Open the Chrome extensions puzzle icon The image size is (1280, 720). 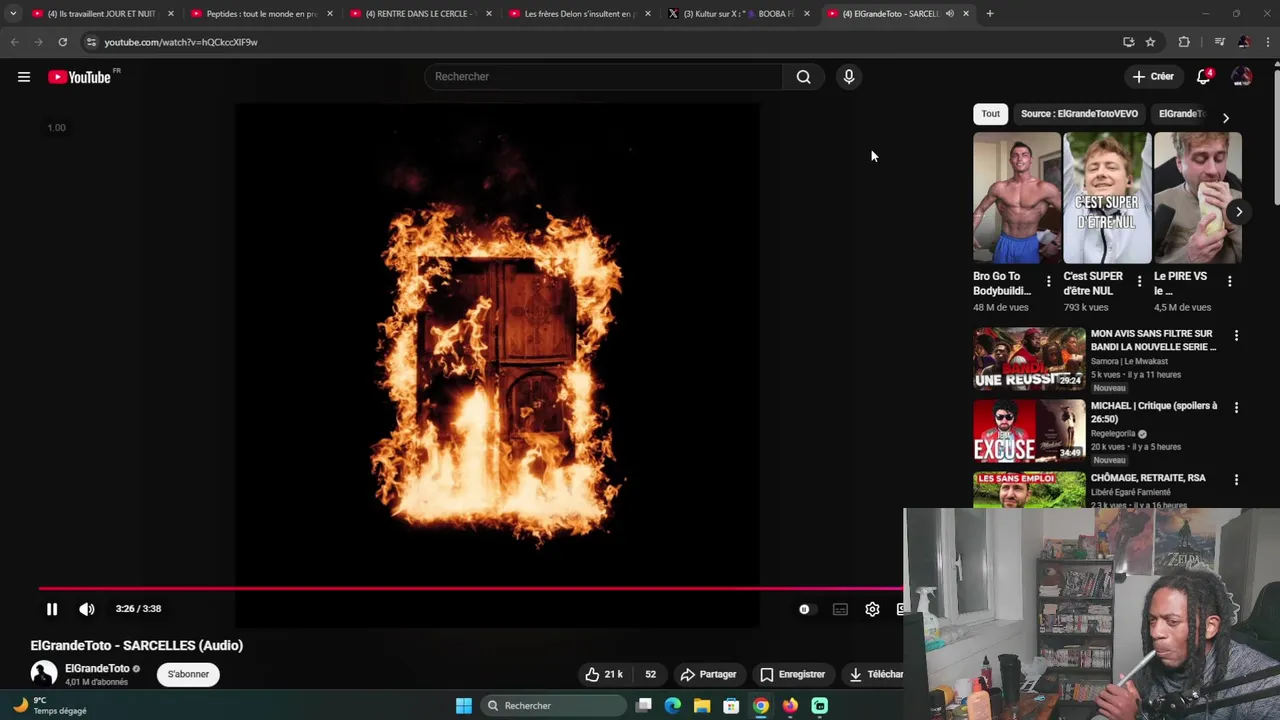[1184, 42]
